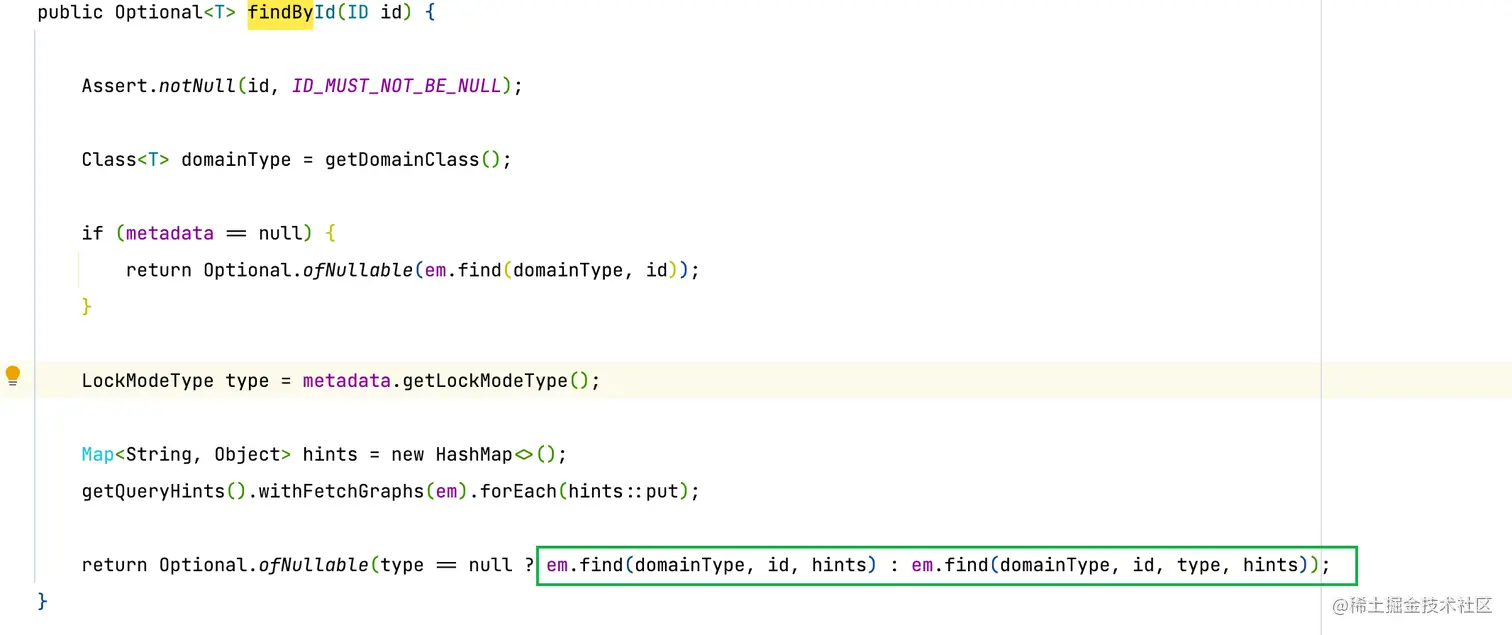Image resolution: width=1512 pixels, height=635 pixels.
Task: Click withFetchGraphs method call
Action: coord(341,491)
